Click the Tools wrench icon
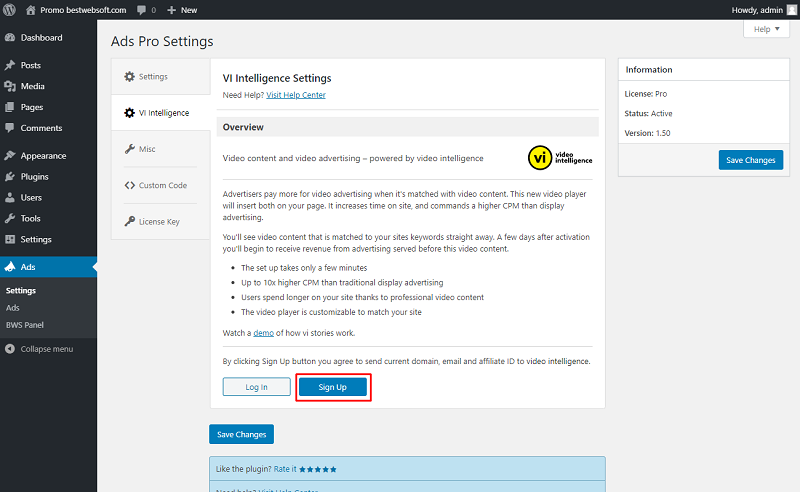The image size is (800, 492). pyautogui.click(x=10, y=218)
